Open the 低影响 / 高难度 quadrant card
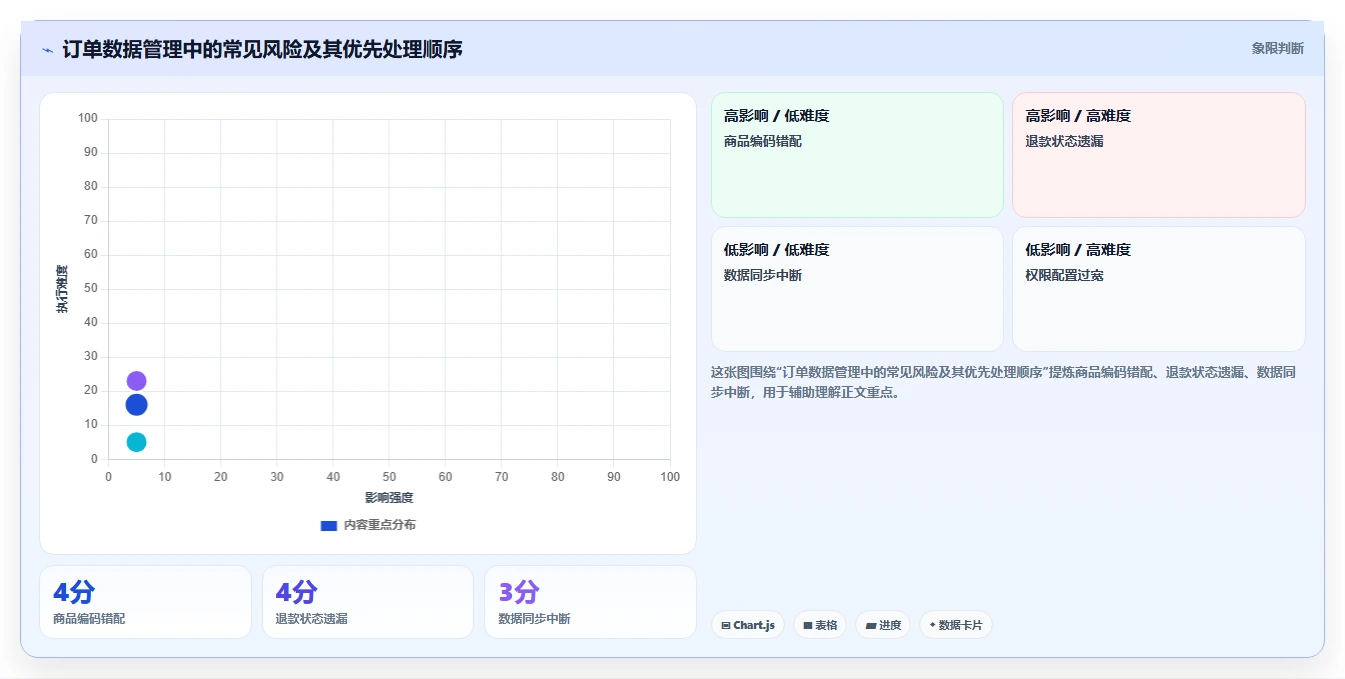Viewport: 1345px width, 679px height. pos(1158,289)
